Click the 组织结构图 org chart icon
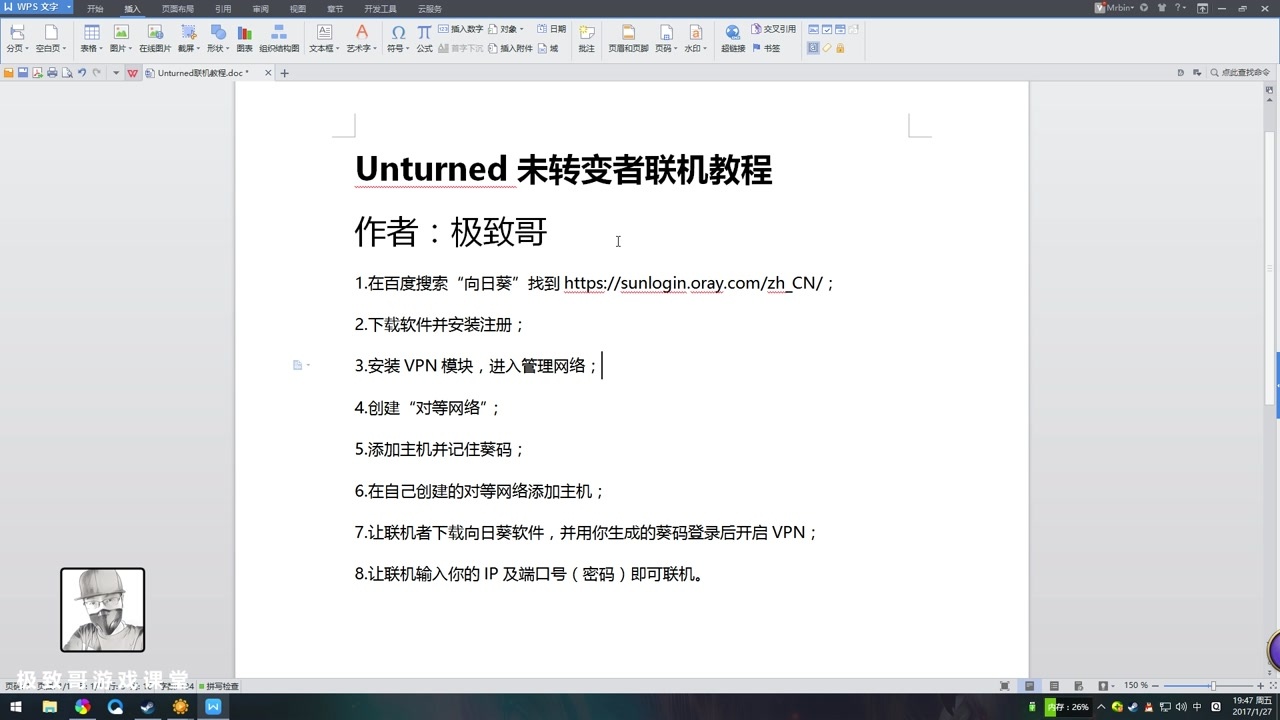Image resolution: width=1280 pixels, height=720 pixels. click(x=279, y=32)
